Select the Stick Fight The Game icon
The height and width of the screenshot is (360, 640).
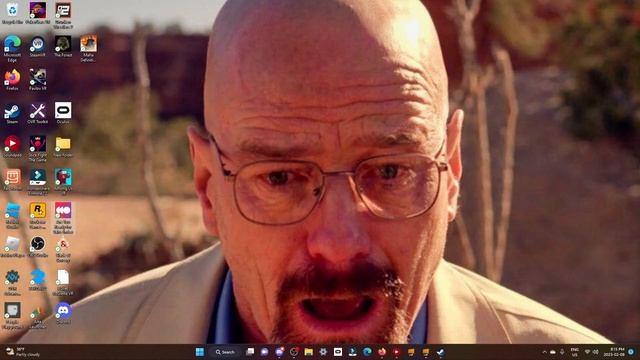click(38, 149)
